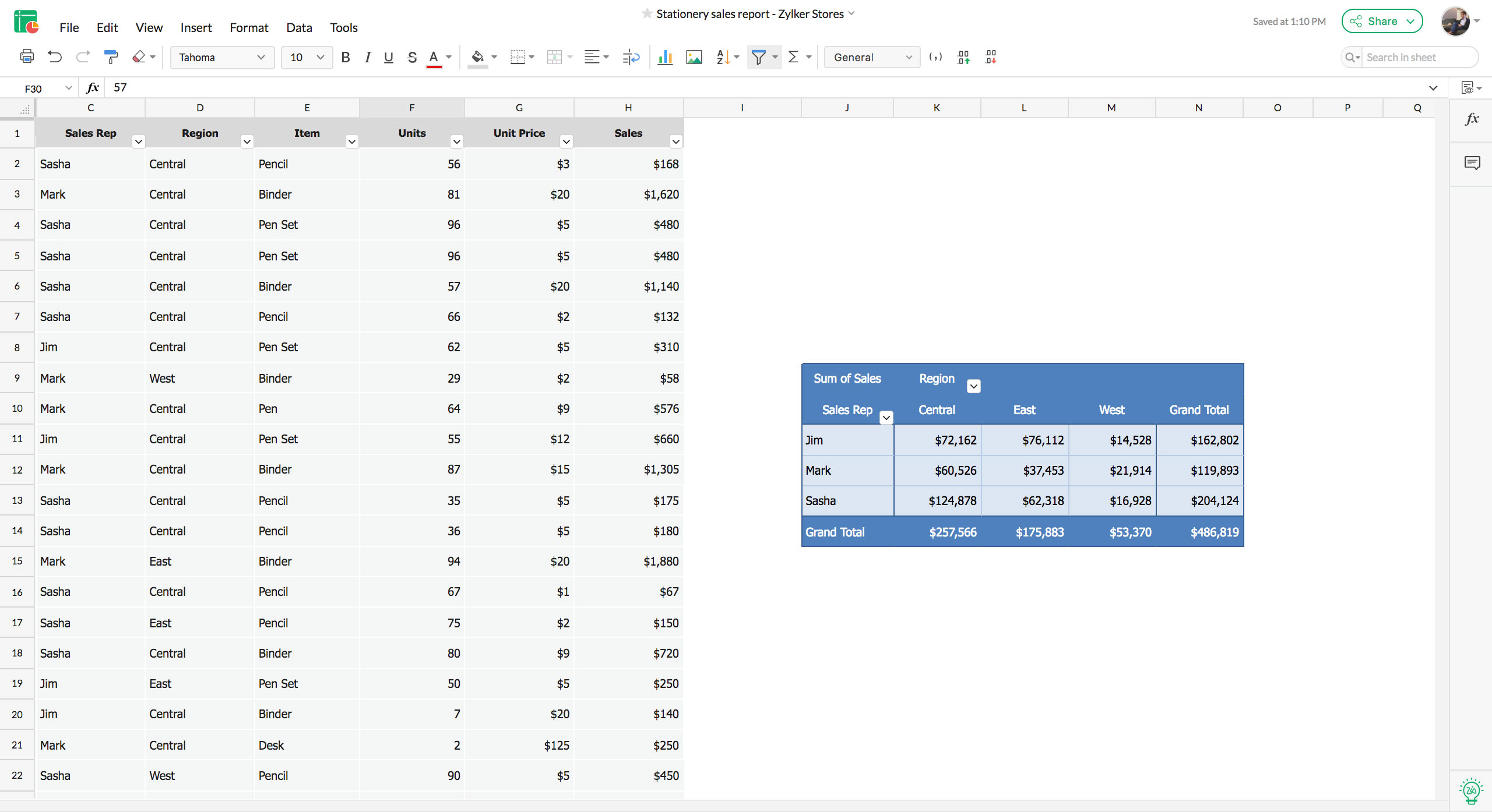Toggle italic text style
1492x812 pixels.
coord(367,57)
